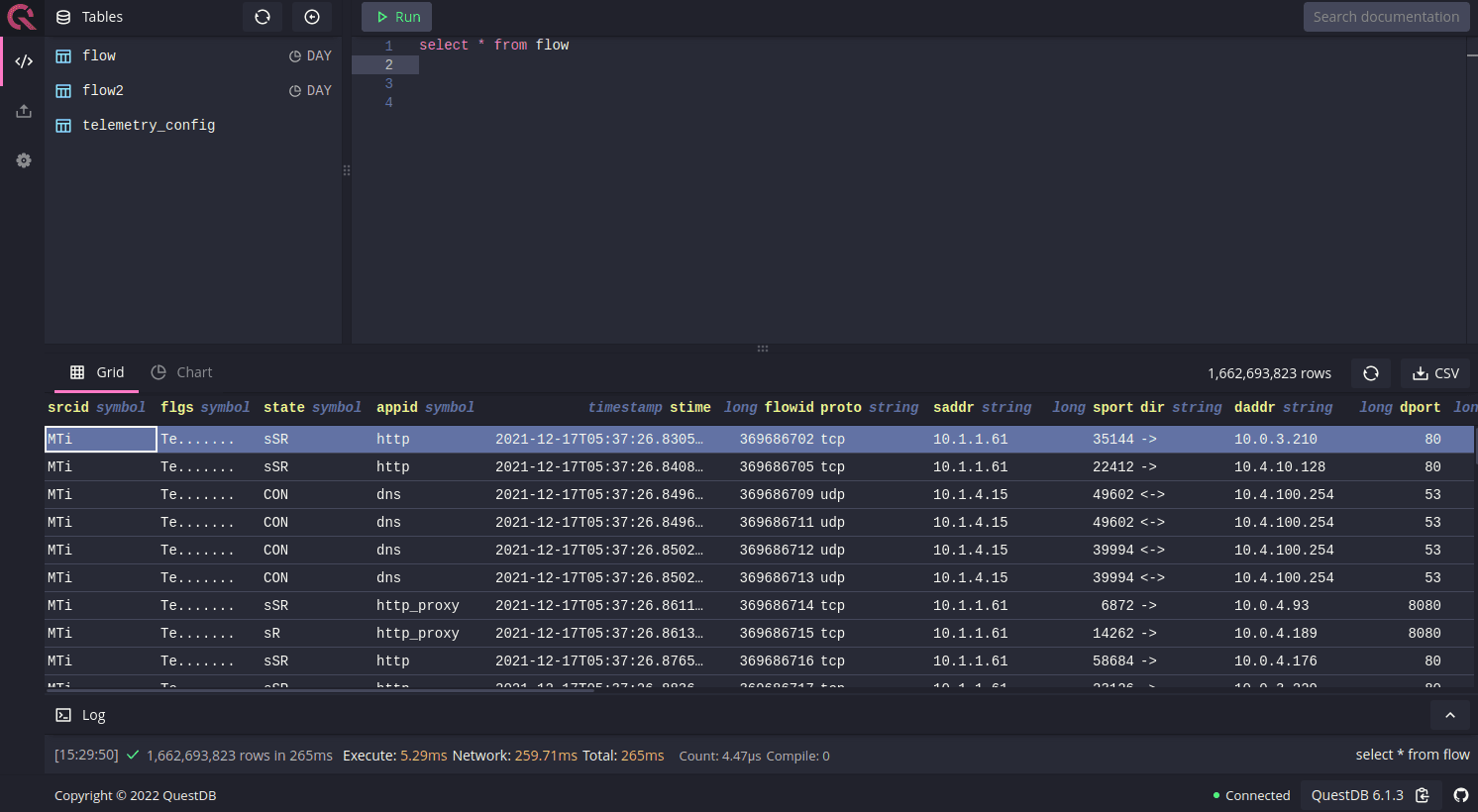This screenshot has width=1478, height=812.
Task: Open the import upload icon in sidebar
Action: click(x=24, y=112)
